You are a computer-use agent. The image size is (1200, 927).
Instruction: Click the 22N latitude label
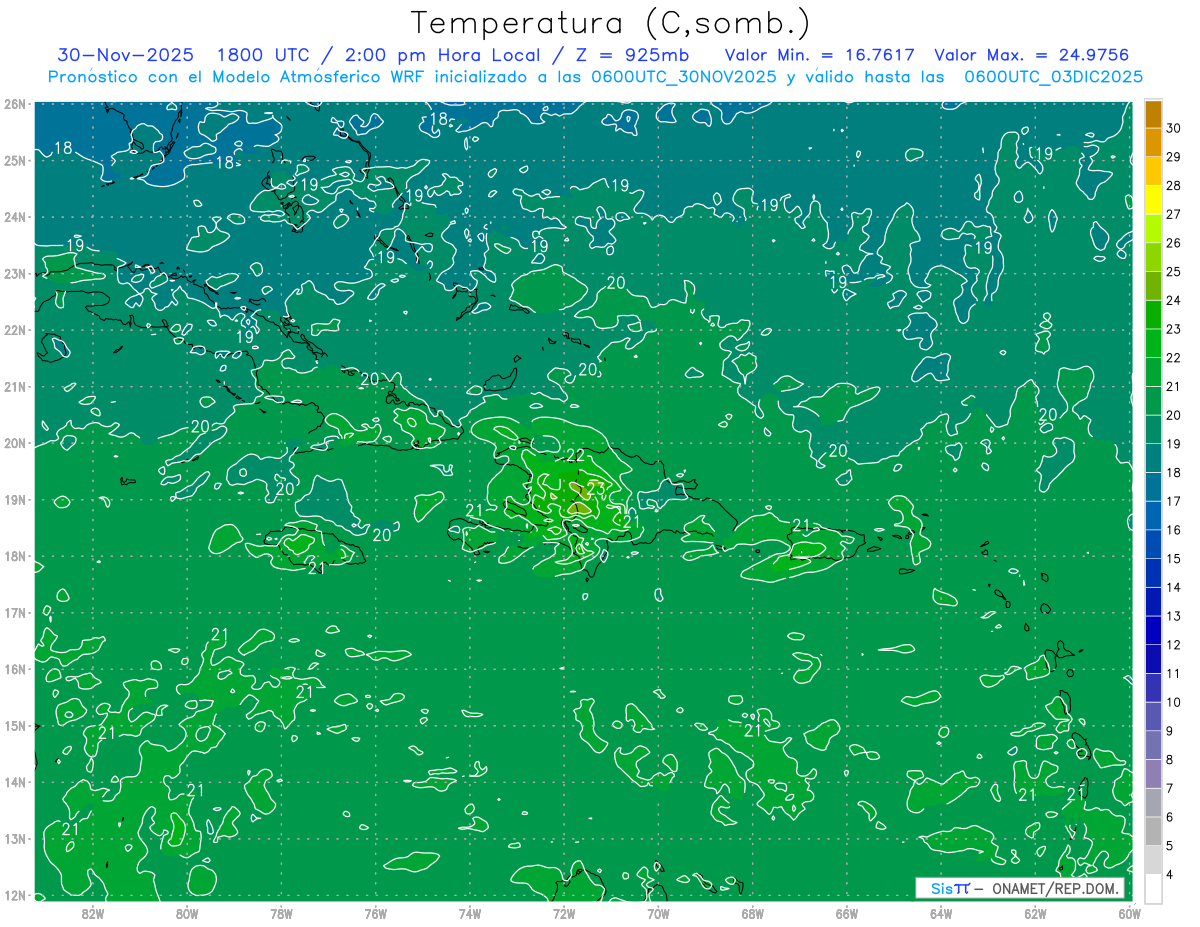[x=15, y=330]
